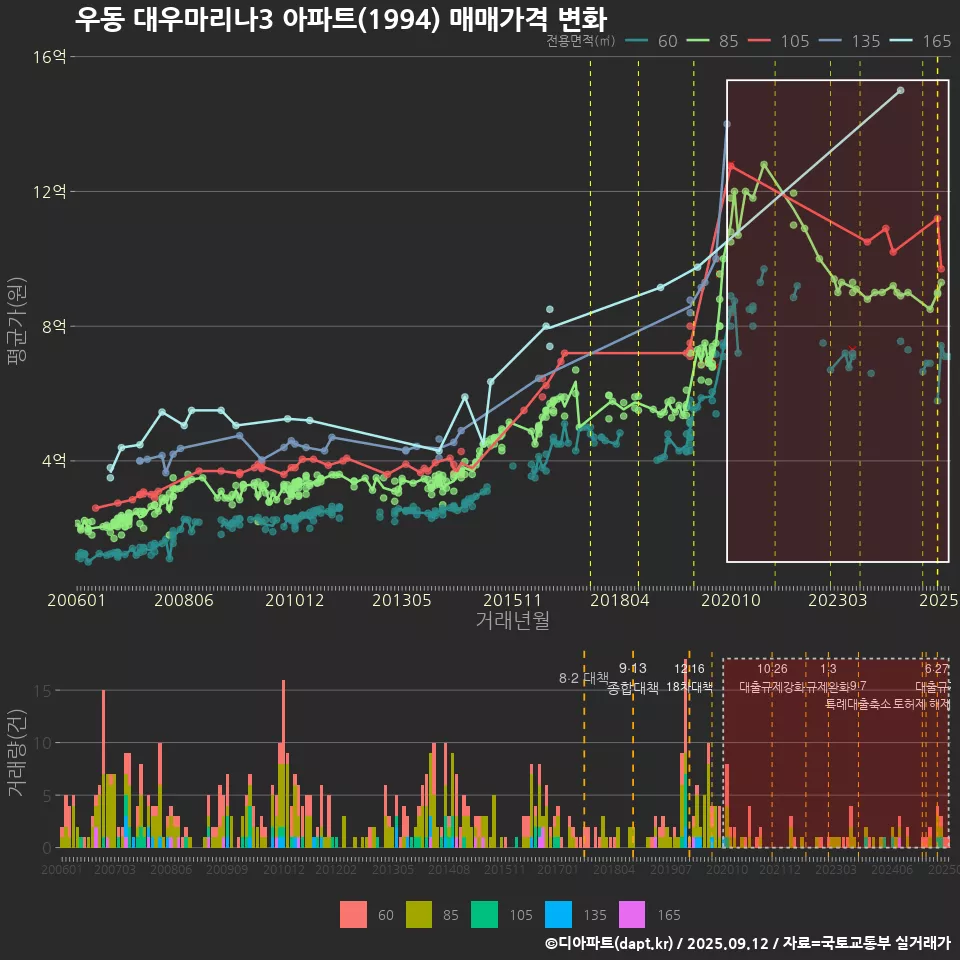Click the '10·26' policy date annotation
Viewport: 960px width, 960px height.
click(772, 669)
